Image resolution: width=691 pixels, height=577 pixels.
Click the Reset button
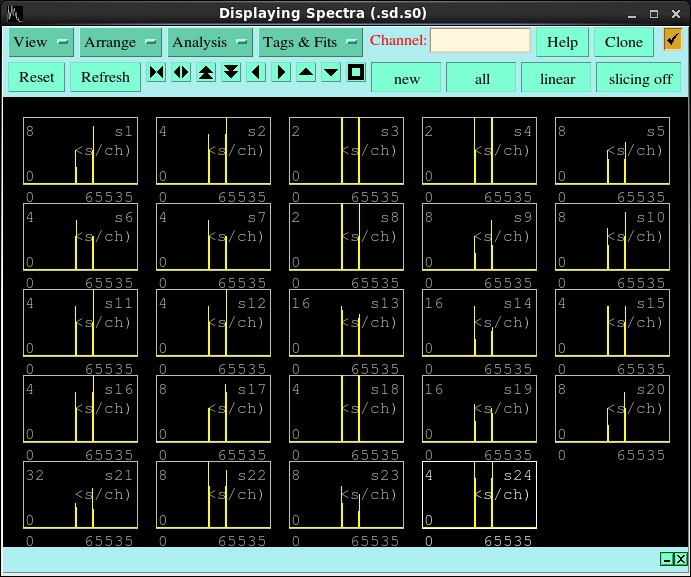pyautogui.click(x=37, y=77)
